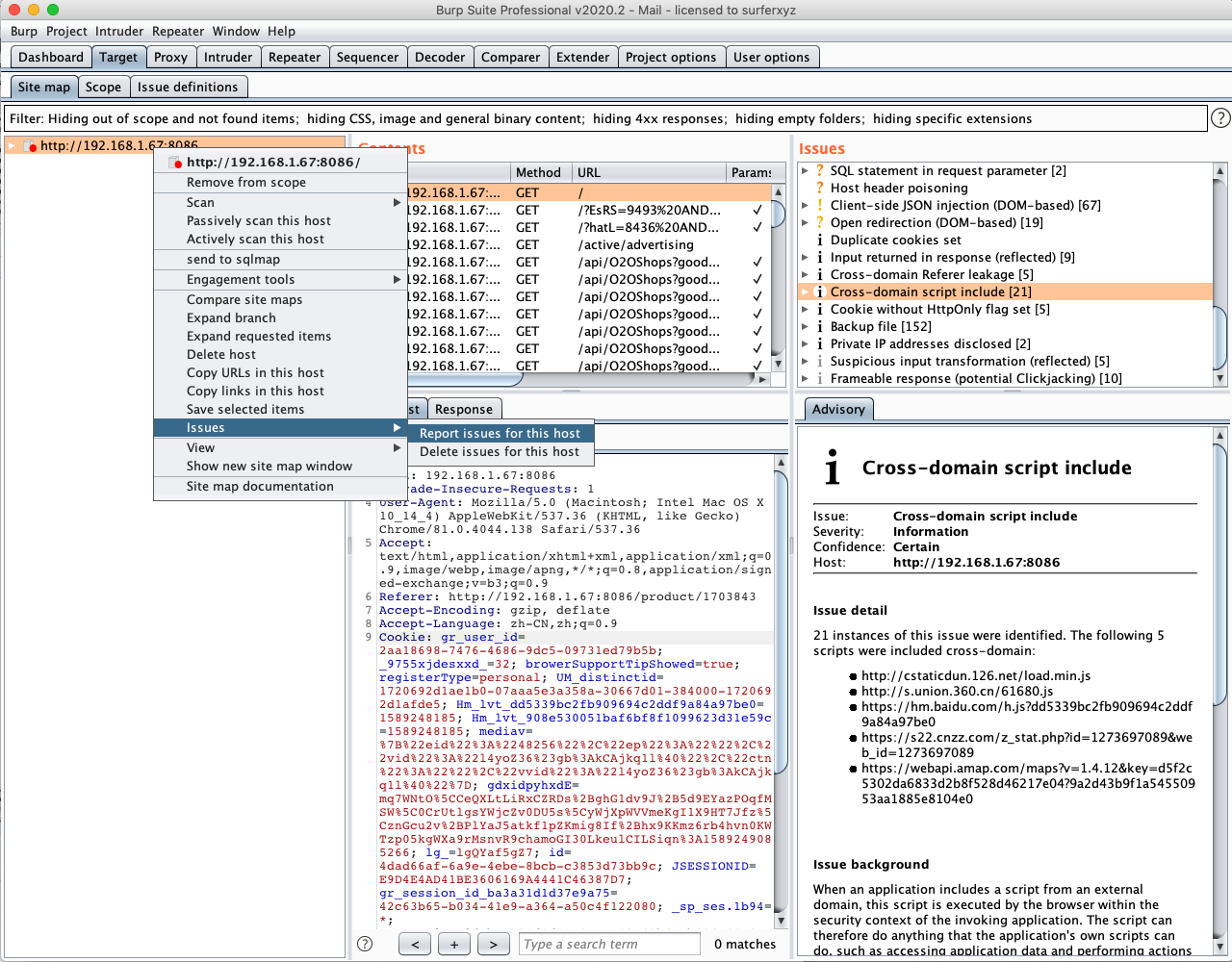Open the Scan submenu arrow
This screenshot has width=1232, height=962.
[x=397, y=202]
